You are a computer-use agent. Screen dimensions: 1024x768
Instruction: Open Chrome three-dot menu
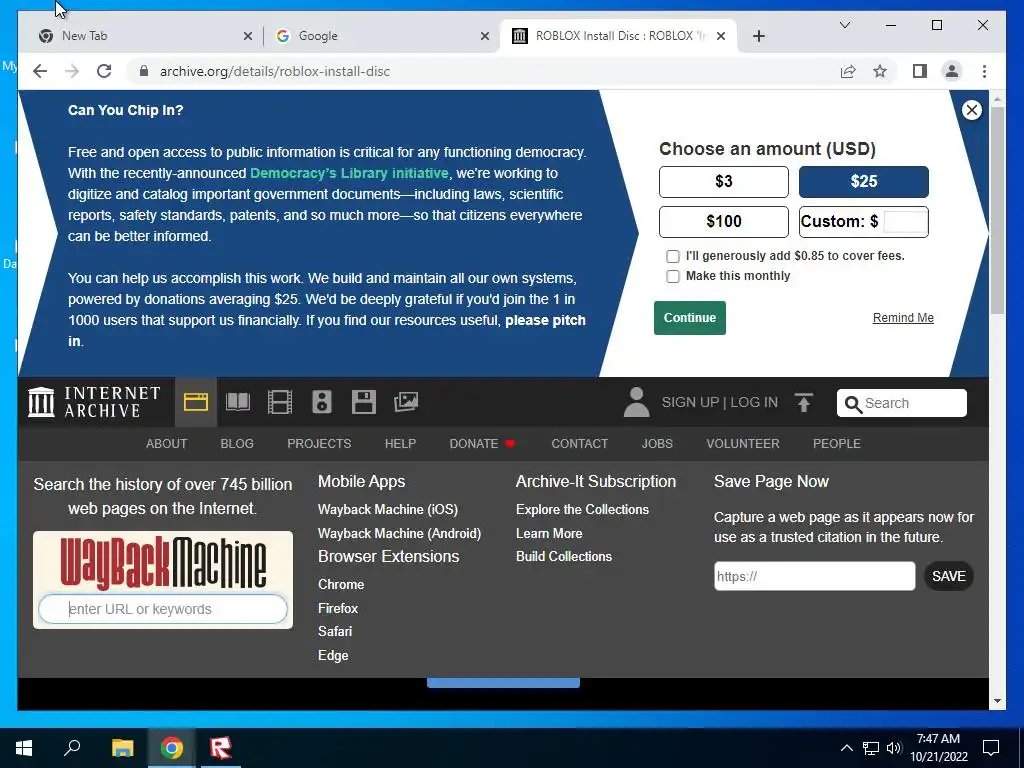(x=984, y=71)
